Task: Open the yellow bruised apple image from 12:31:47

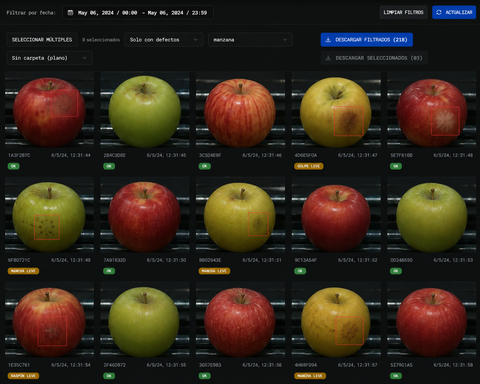Action: 336,110
